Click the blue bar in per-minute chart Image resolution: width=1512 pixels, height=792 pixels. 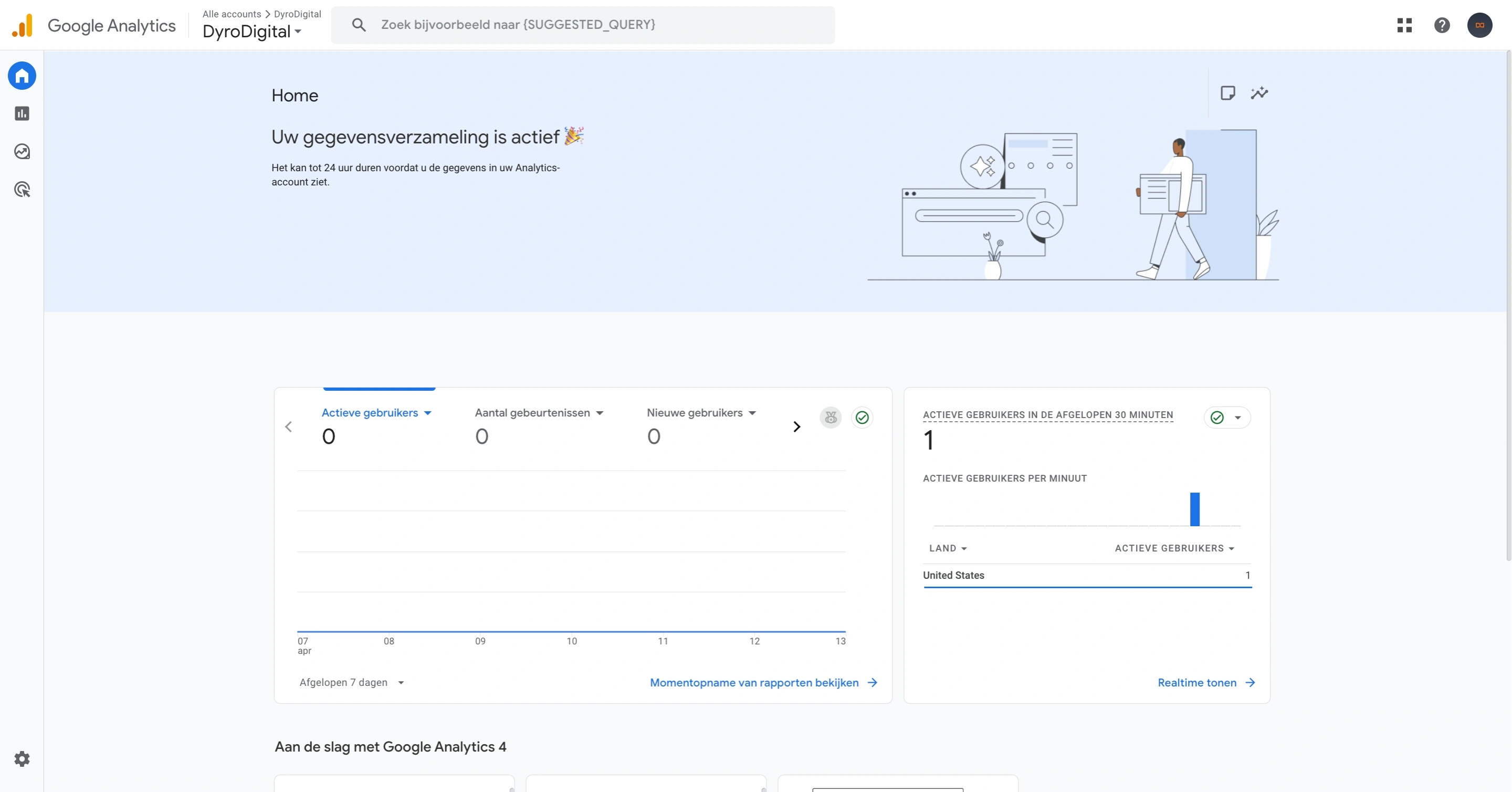(1194, 509)
